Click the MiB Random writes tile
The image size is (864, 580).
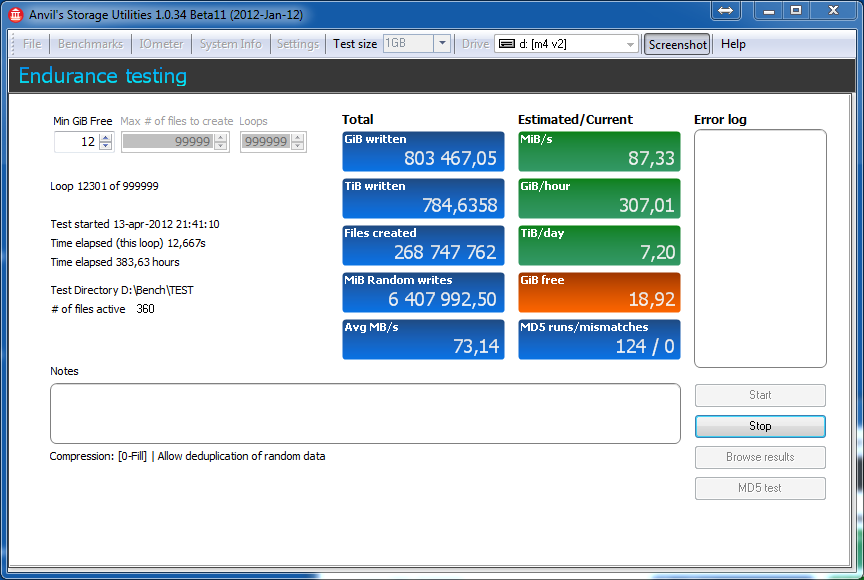[x=423, y=292]
